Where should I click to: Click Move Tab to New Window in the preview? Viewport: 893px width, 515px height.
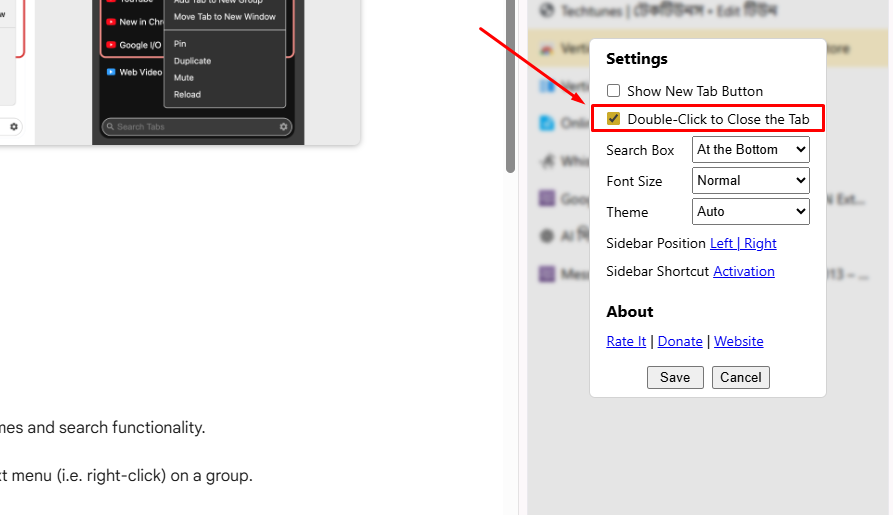click(224, 17)
